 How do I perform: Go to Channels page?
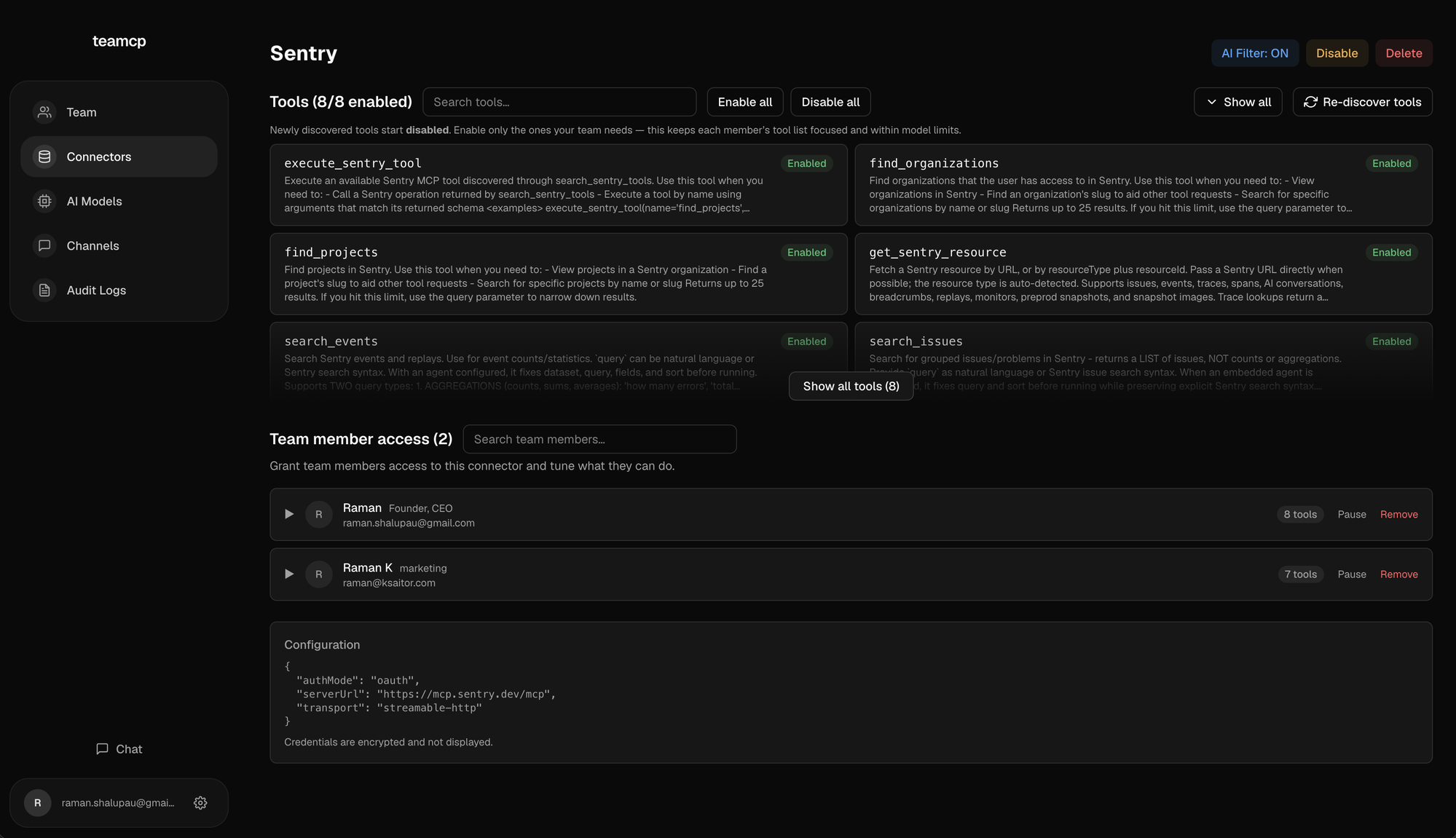119,245
